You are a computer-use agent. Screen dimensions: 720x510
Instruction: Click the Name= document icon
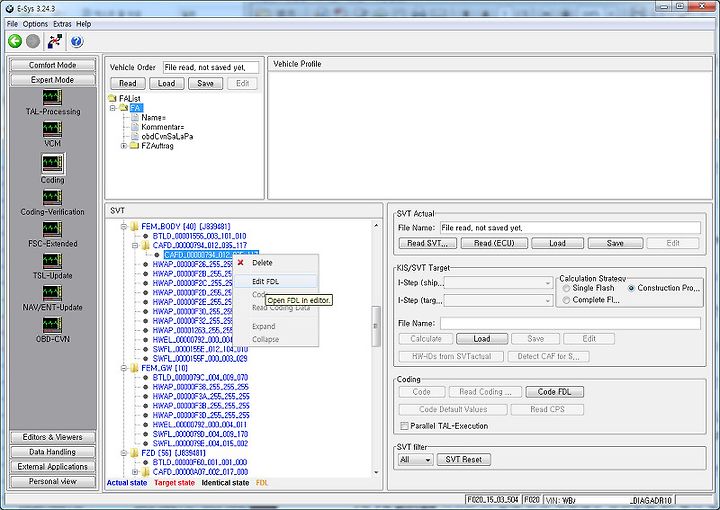(135, 118)
